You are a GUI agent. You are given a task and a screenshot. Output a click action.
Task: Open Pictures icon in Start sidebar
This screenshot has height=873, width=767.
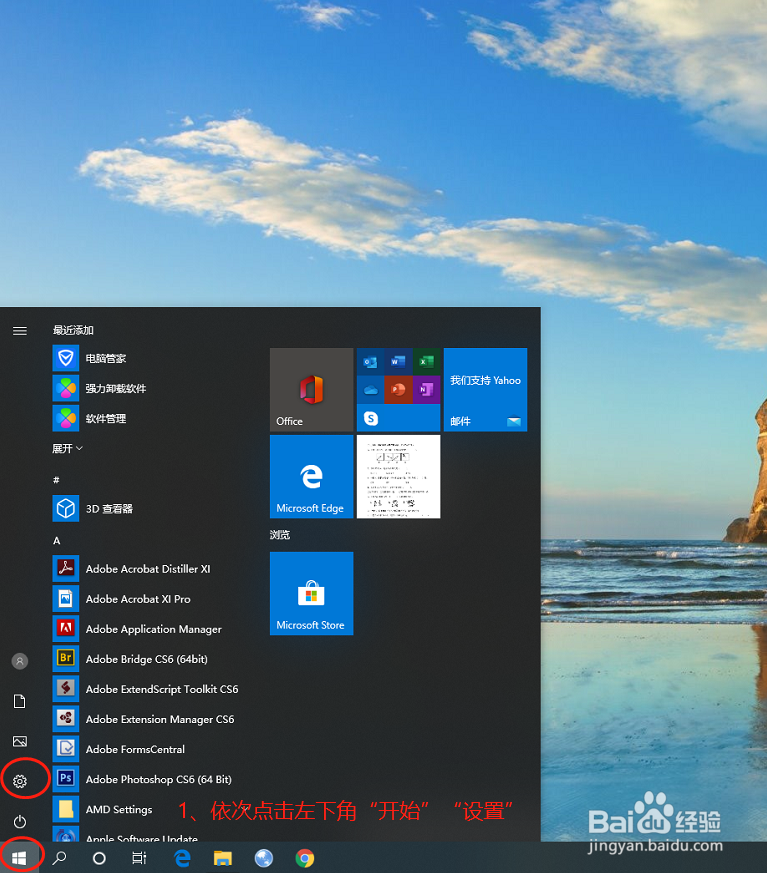(20, 741)
